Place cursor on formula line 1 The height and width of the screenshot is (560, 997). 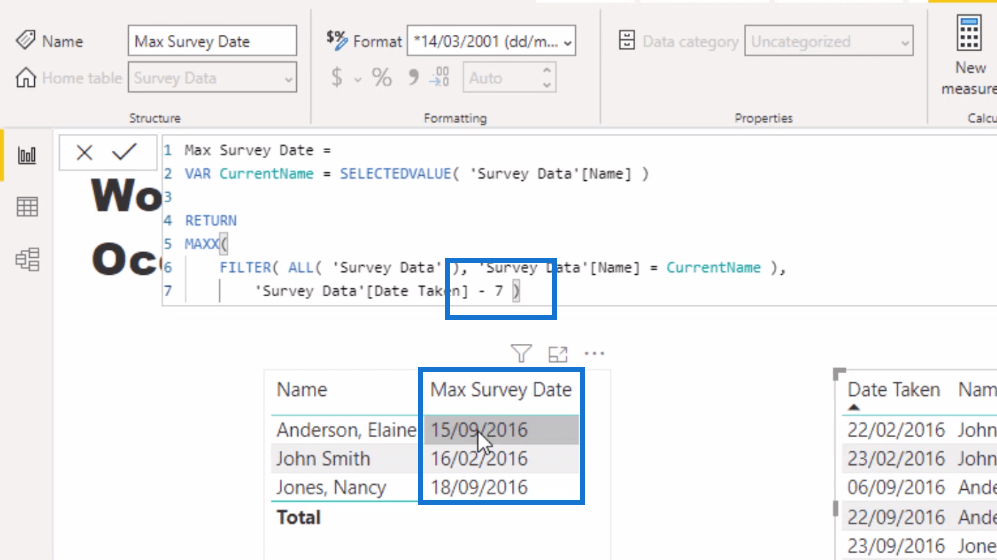tap(258, 150)
